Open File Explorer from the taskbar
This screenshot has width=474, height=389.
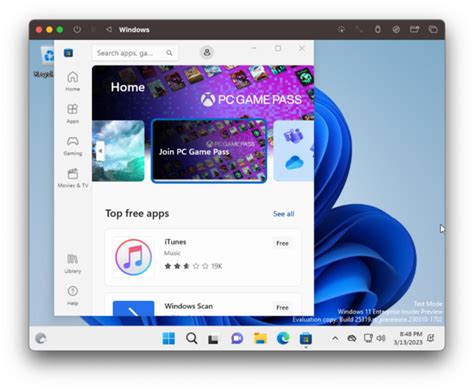tap(260, 339)
